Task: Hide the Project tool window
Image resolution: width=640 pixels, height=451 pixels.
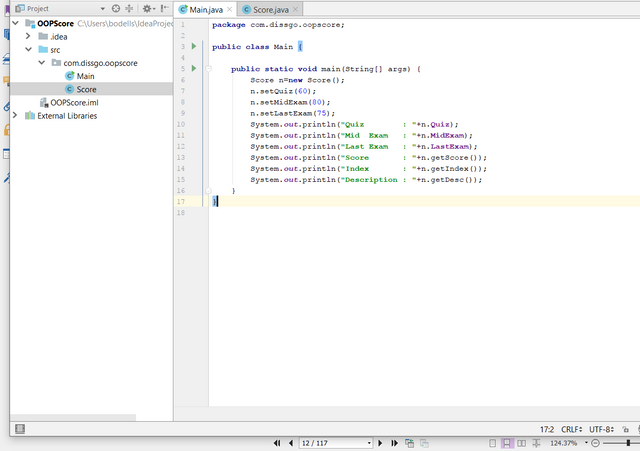Action: pyautogui.click(x=164, y=9)
